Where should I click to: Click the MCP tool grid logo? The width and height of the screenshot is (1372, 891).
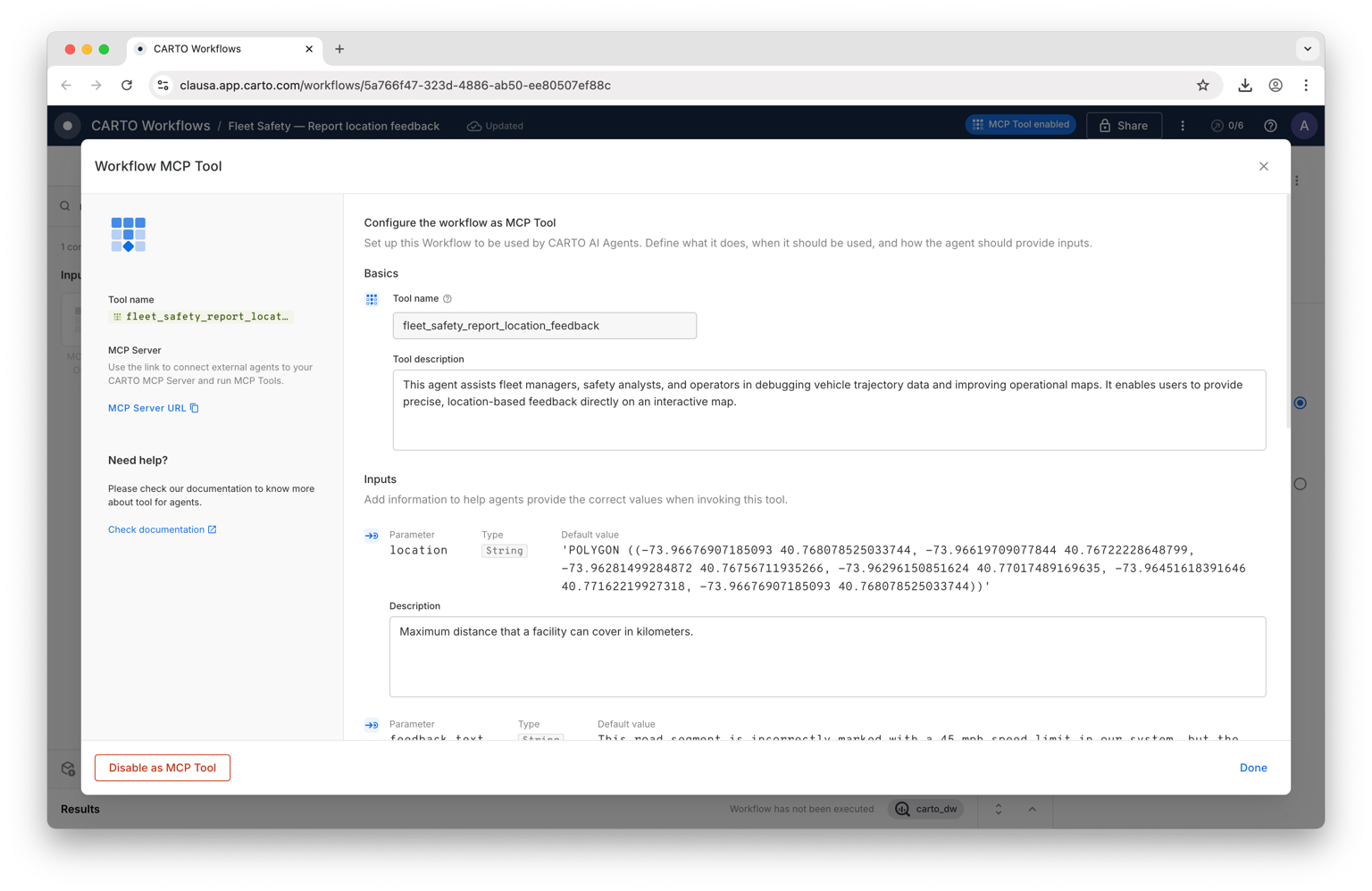(x=128, y=234)
